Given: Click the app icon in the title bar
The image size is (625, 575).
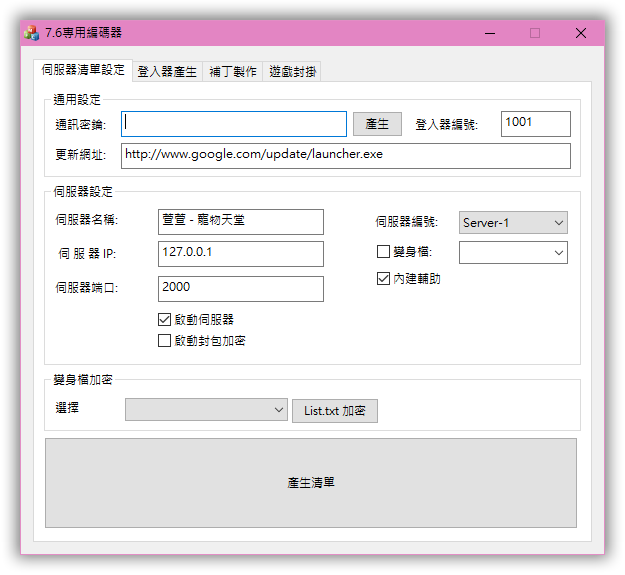Looking at the screenshot, I should pos(31,33).
